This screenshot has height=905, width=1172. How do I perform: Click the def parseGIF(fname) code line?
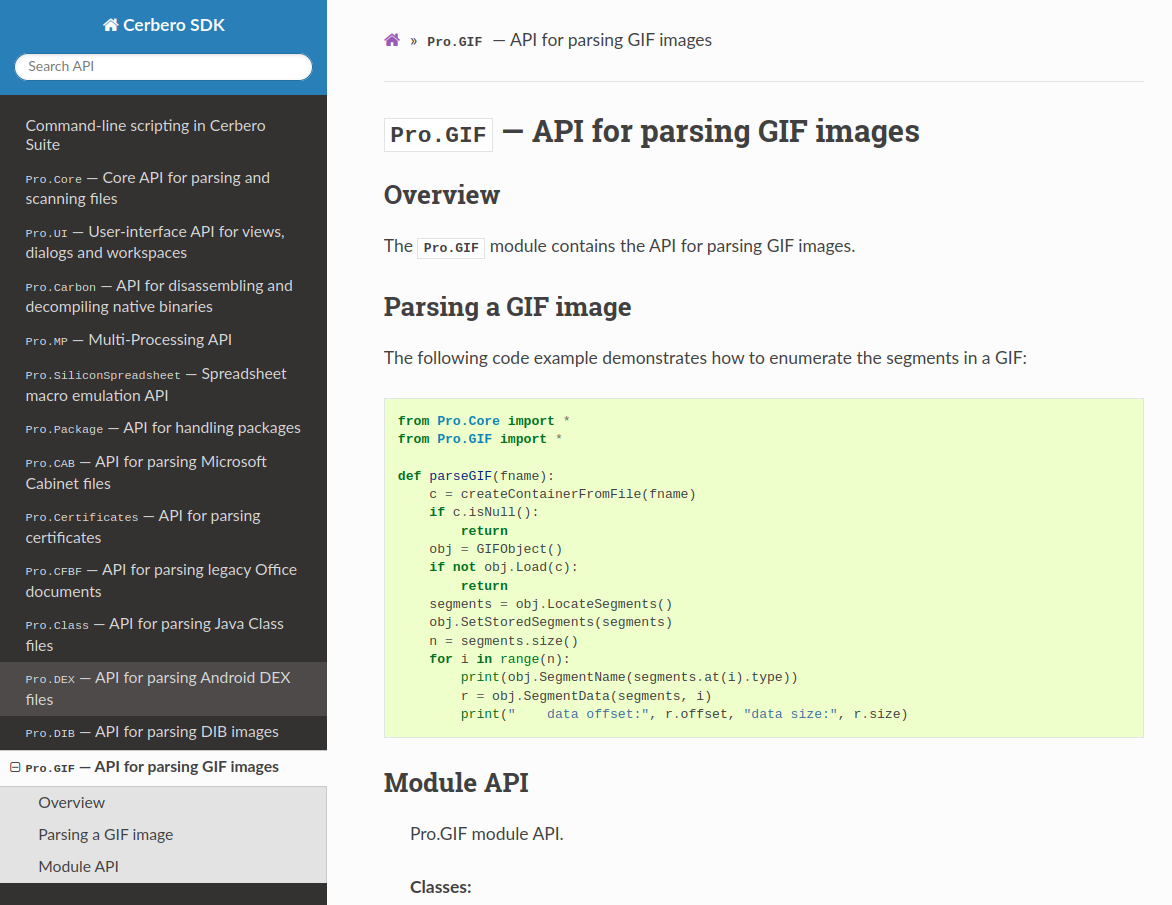tap(476, 476)
